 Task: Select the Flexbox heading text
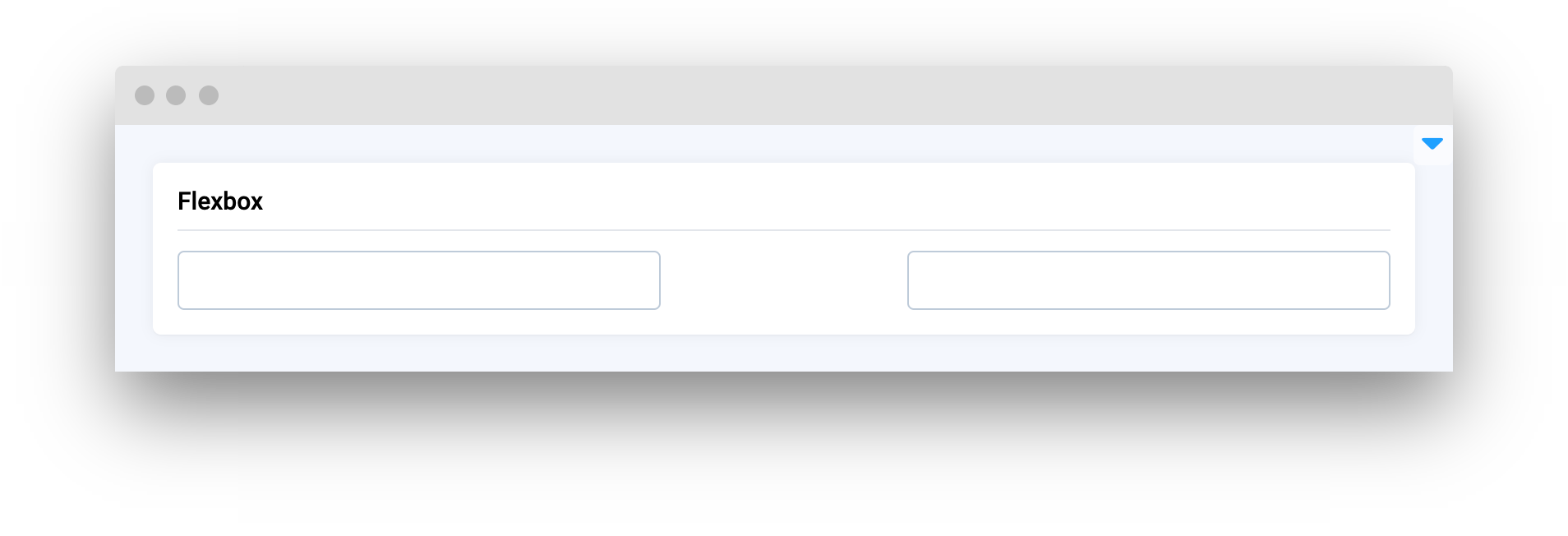click(x=220, y=201)
